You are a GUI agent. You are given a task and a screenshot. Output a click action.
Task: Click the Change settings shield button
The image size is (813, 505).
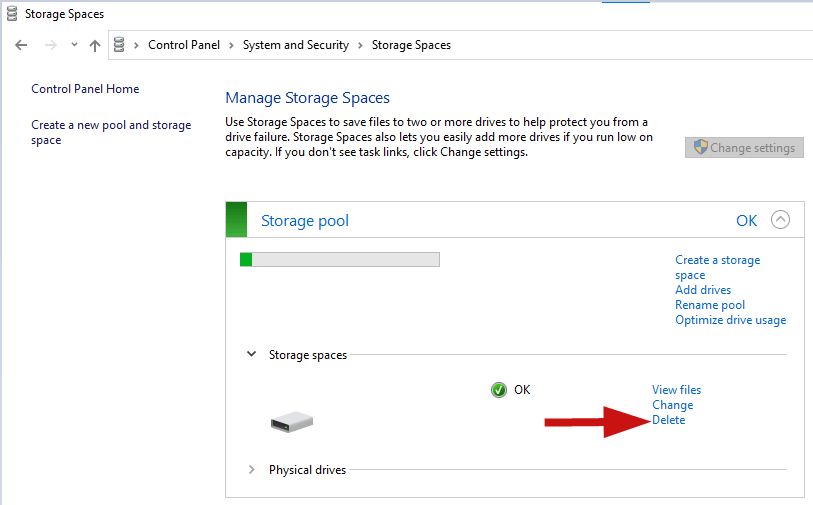pyautogui.click(x=744, y=148)
